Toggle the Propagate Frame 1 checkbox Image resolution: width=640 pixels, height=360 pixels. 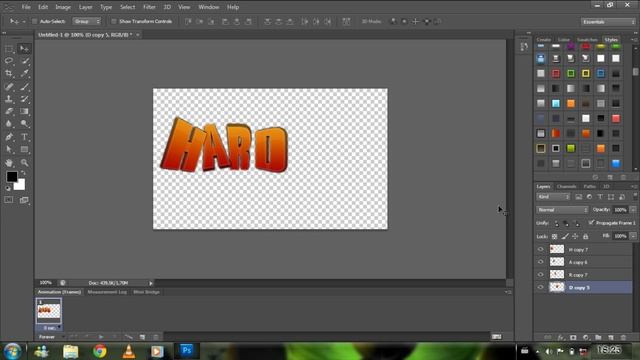591,222
